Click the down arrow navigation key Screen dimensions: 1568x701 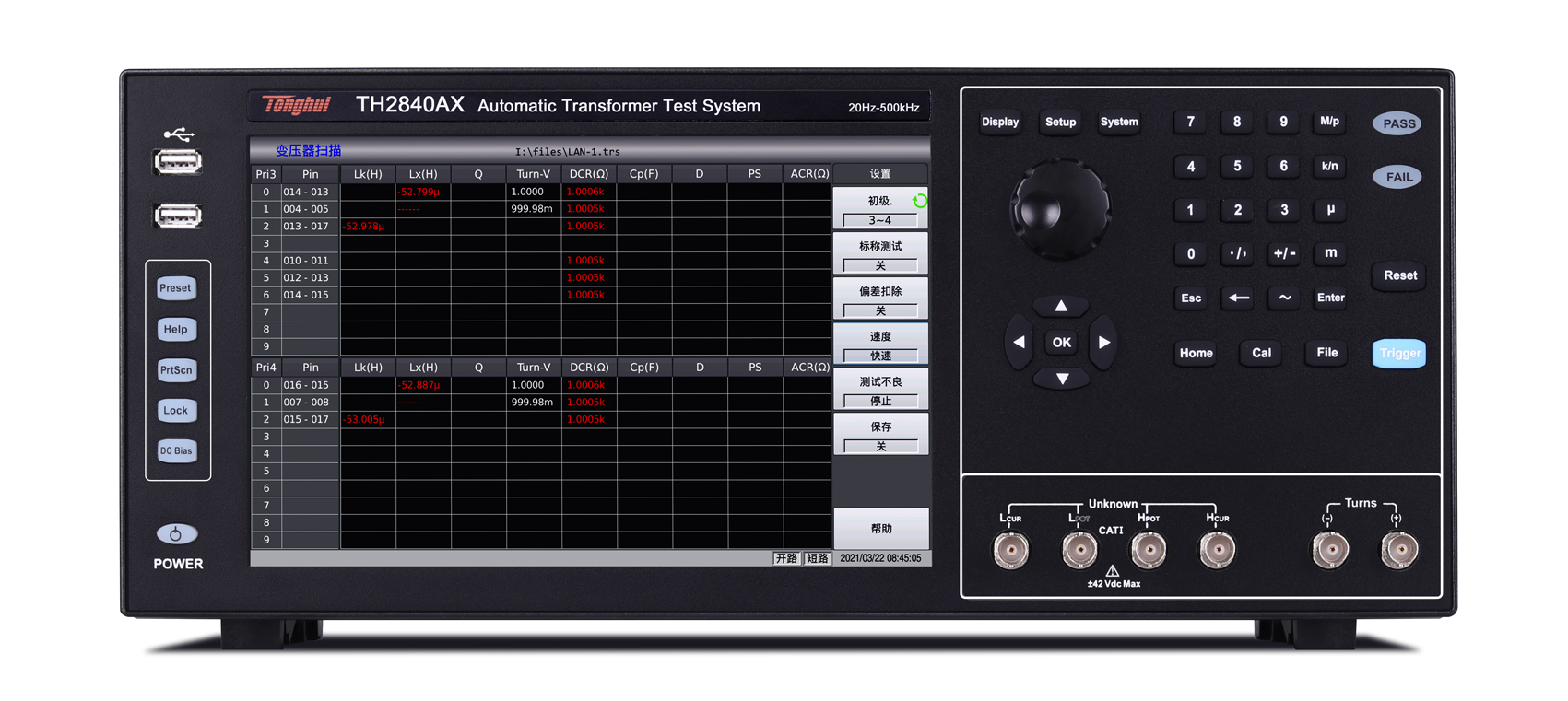pyautogui.click(x=1062, y=379)
